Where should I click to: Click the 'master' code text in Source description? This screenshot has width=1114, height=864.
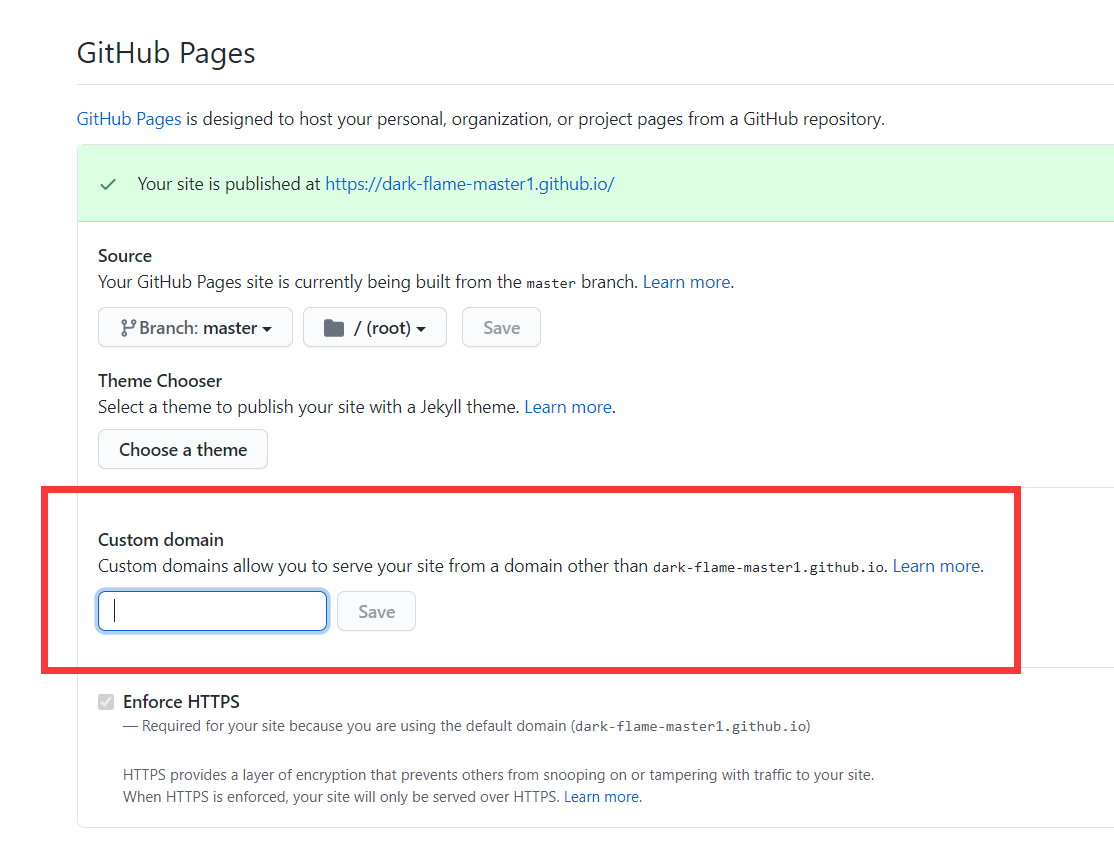(551, 284)
